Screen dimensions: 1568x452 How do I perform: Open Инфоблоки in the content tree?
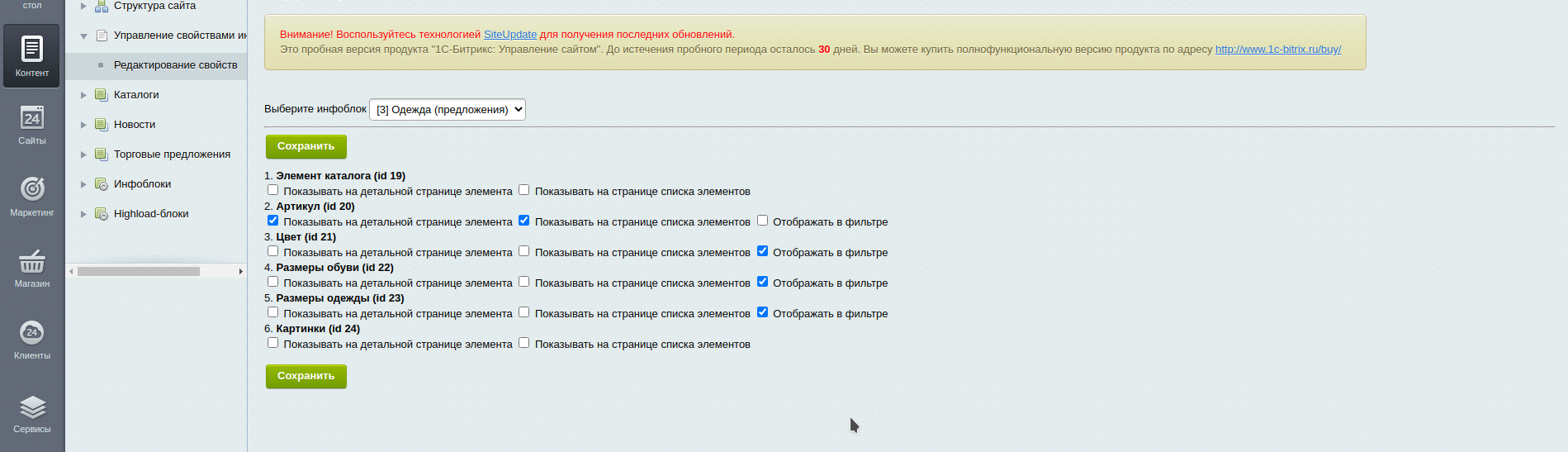click(142, 184)
